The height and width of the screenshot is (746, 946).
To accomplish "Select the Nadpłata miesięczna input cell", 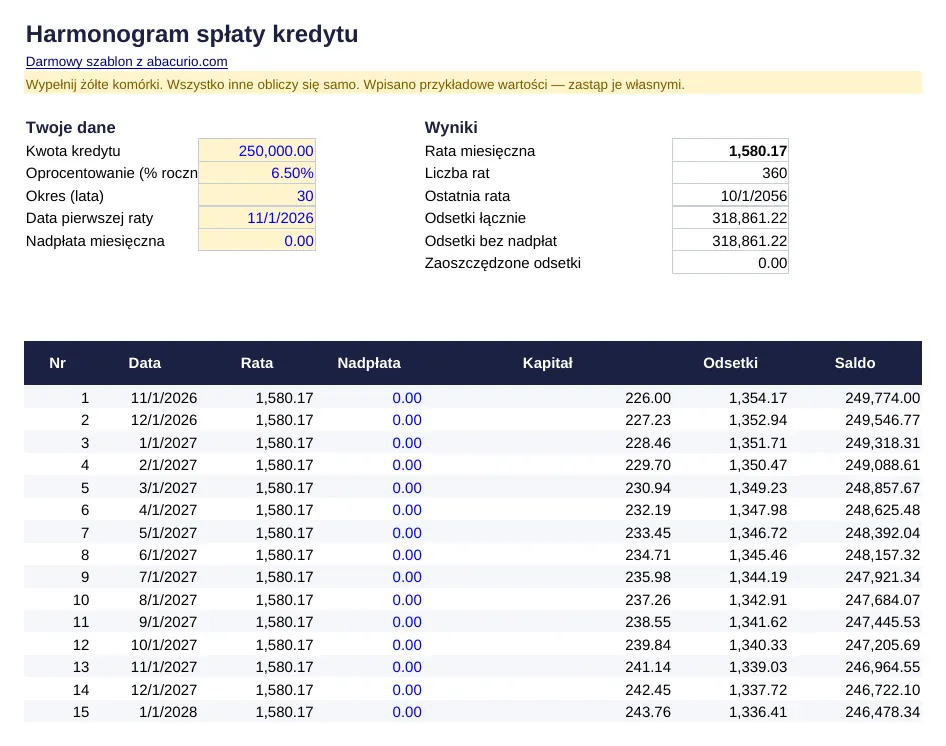I will coord(257,241).
